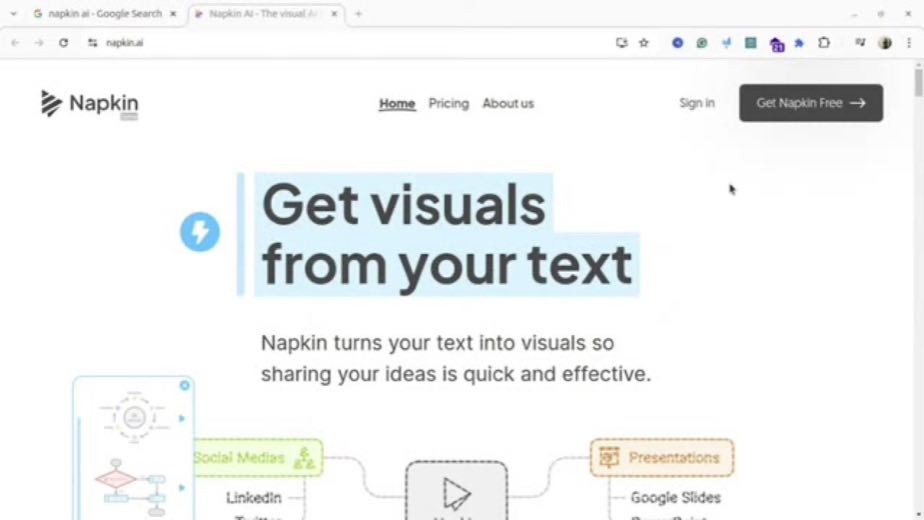Switch to the napkin.ai Google Search tab
This screenshot has width=924, height=520.
[x=105, y=14]
